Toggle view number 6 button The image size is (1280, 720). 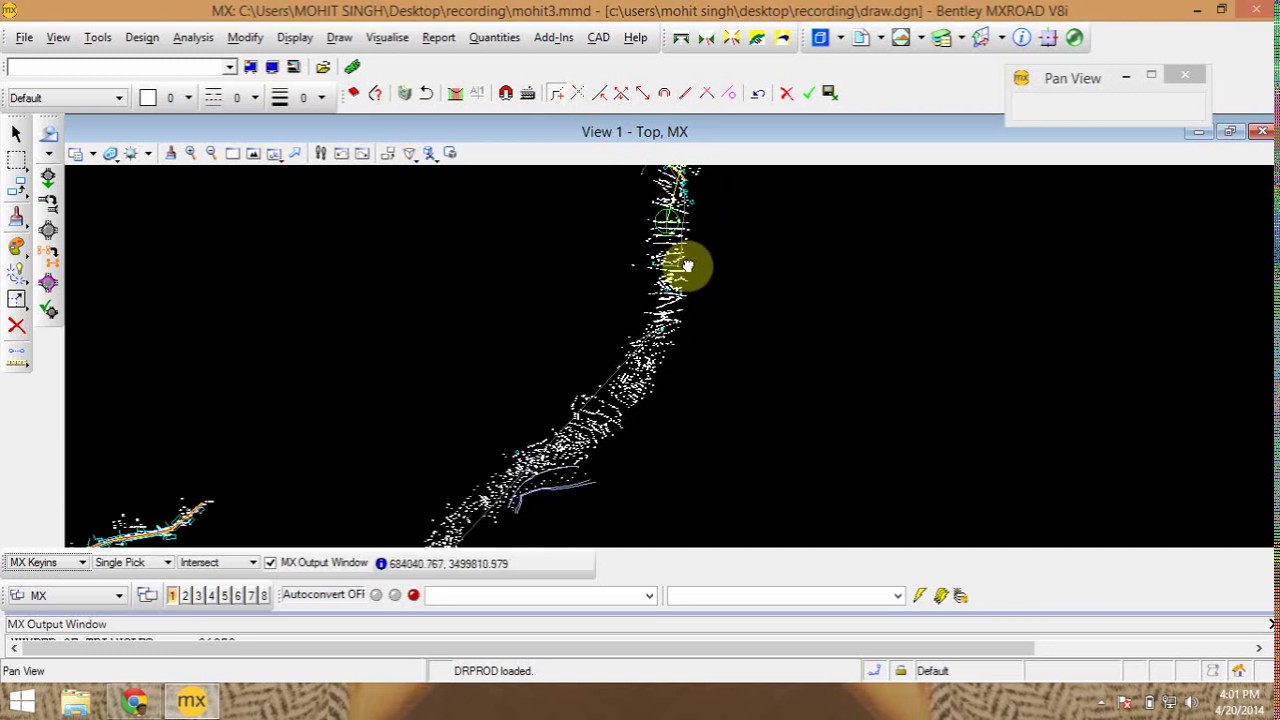237,596
